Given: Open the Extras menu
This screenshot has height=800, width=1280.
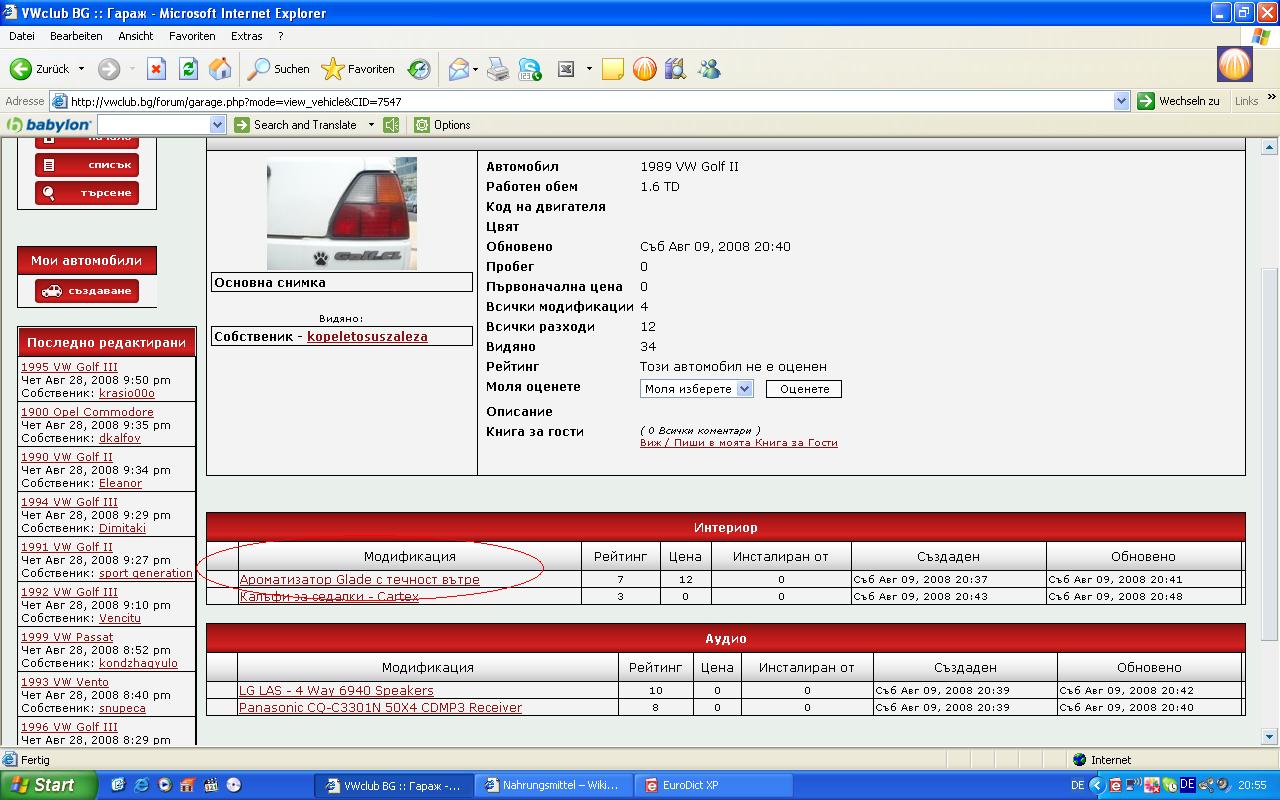Looking at the screenshot, I should point(247,36).
